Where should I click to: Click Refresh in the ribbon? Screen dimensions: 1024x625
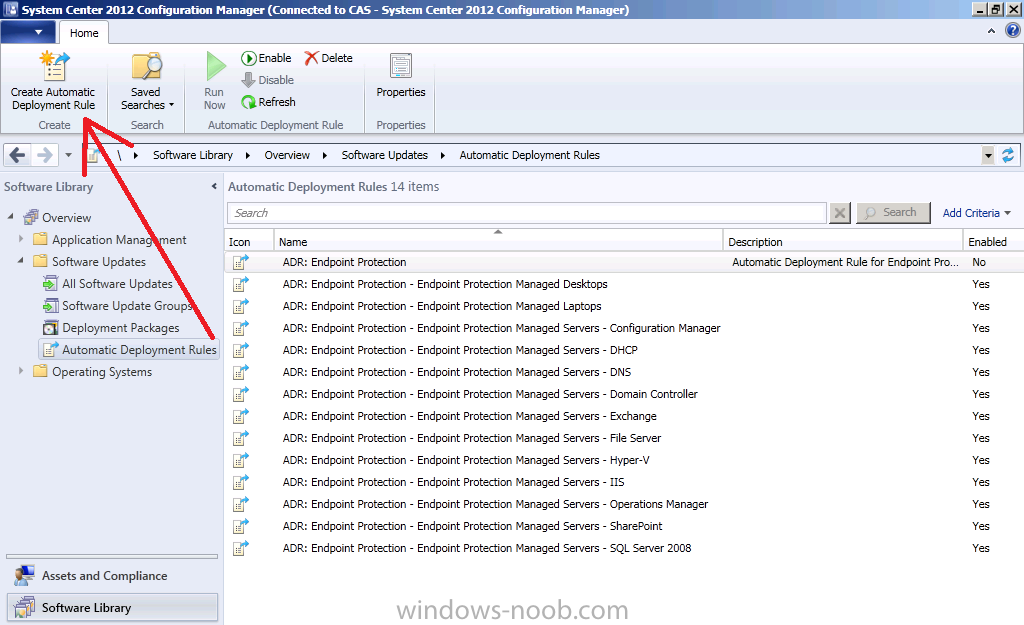pos(268,102)
